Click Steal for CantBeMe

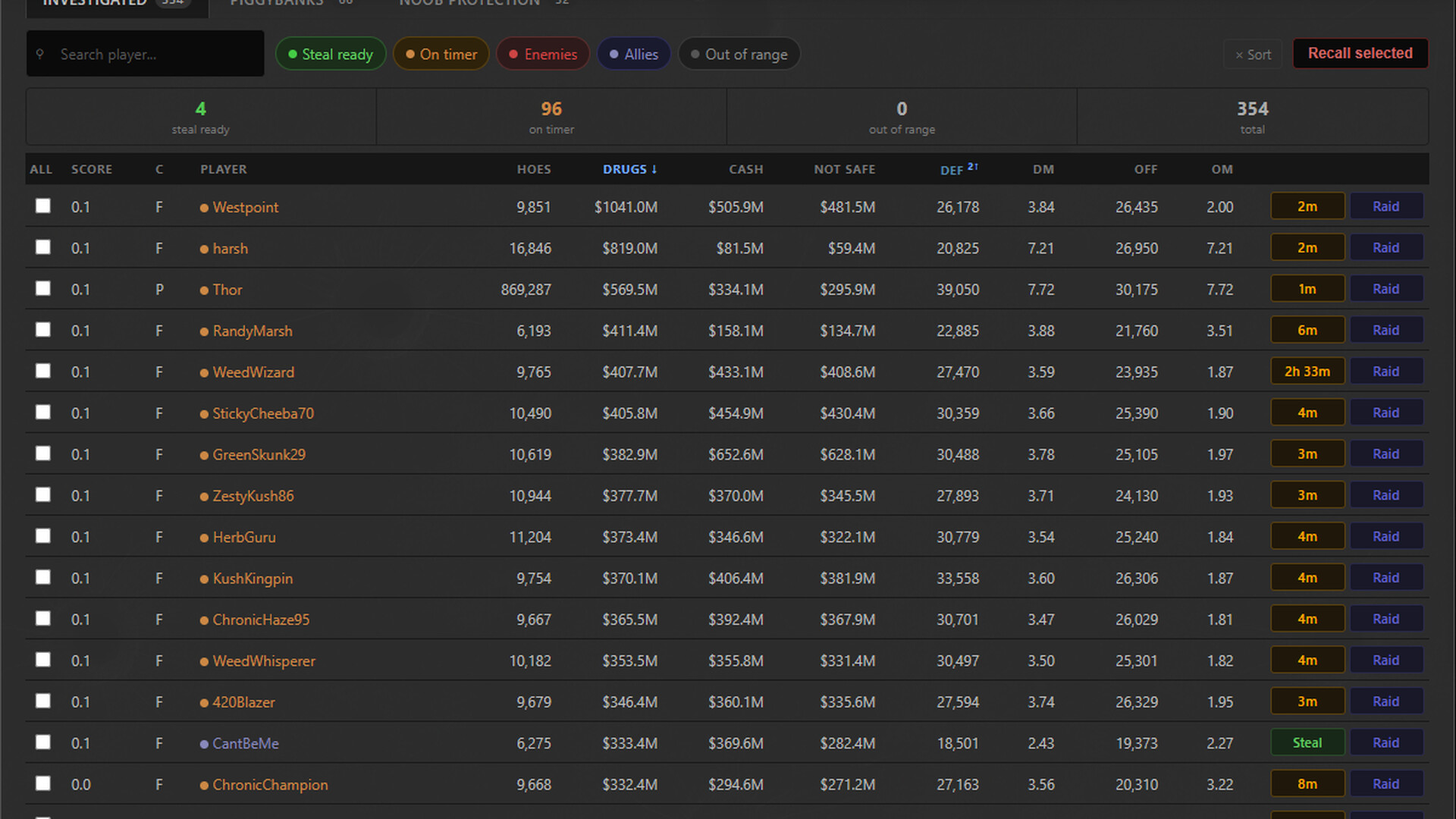click(x=1307, y=742)
